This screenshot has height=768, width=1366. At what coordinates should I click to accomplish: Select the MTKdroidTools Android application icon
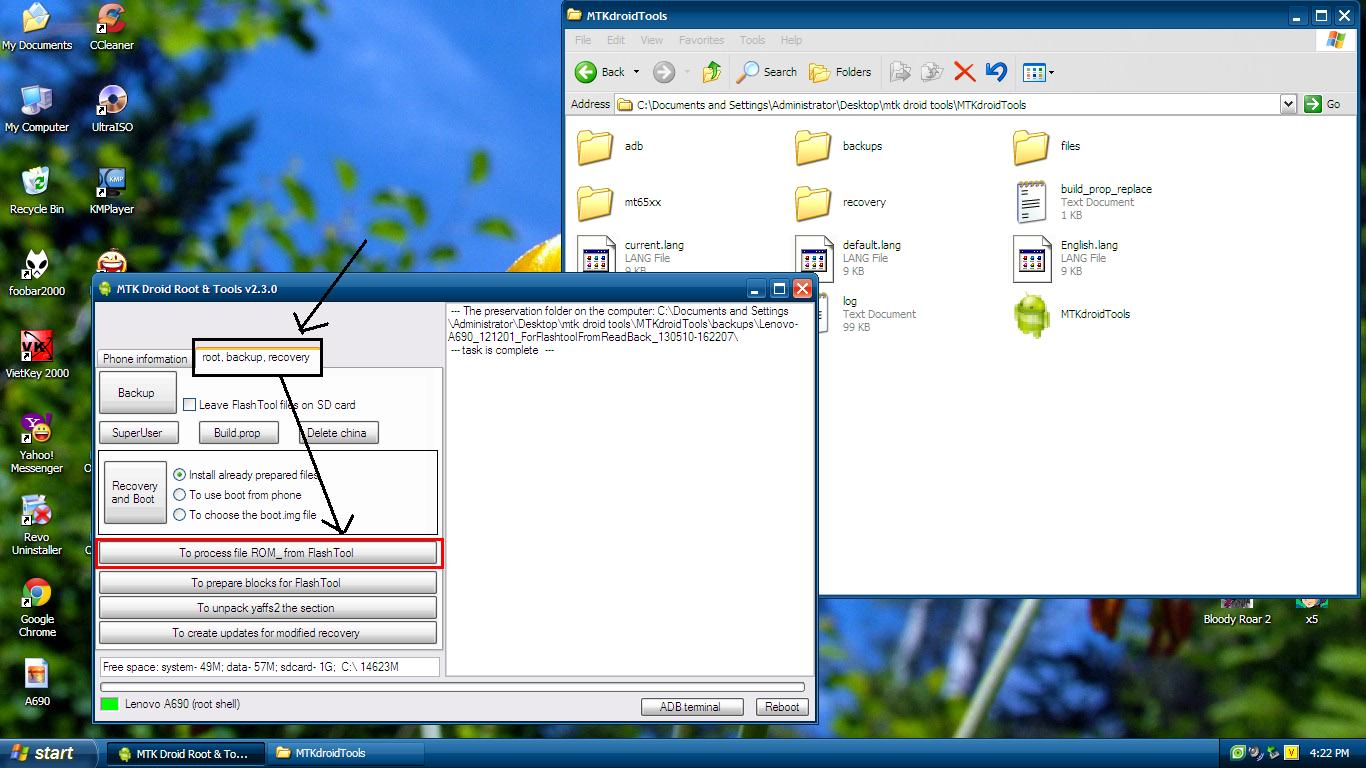(1032, 314)
